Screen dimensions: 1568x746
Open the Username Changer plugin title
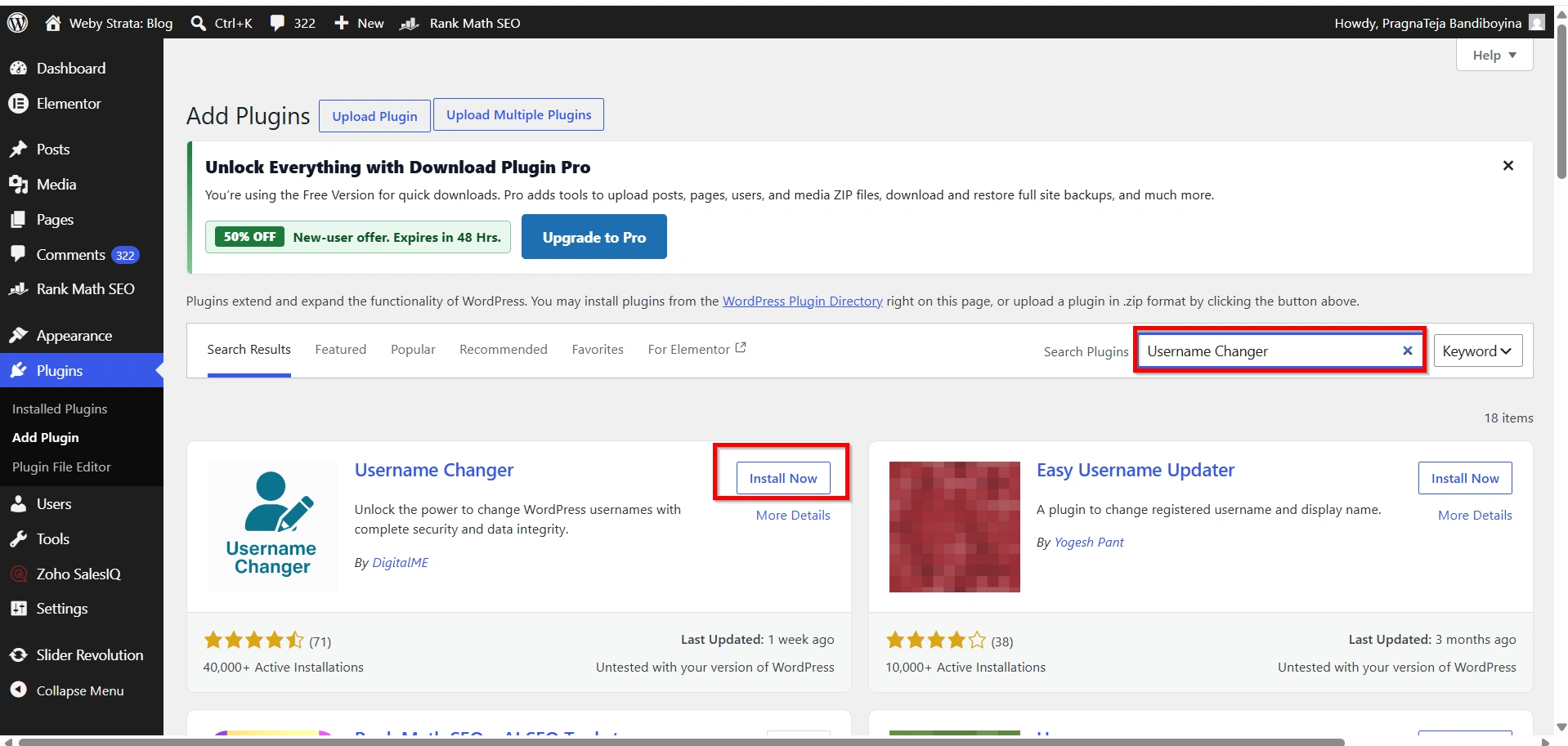434,471
